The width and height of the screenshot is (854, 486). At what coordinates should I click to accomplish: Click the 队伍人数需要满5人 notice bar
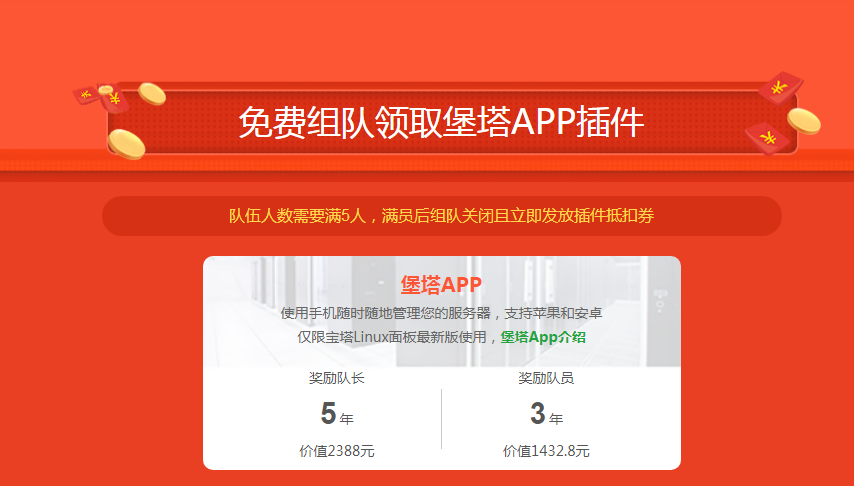point(441,216)
